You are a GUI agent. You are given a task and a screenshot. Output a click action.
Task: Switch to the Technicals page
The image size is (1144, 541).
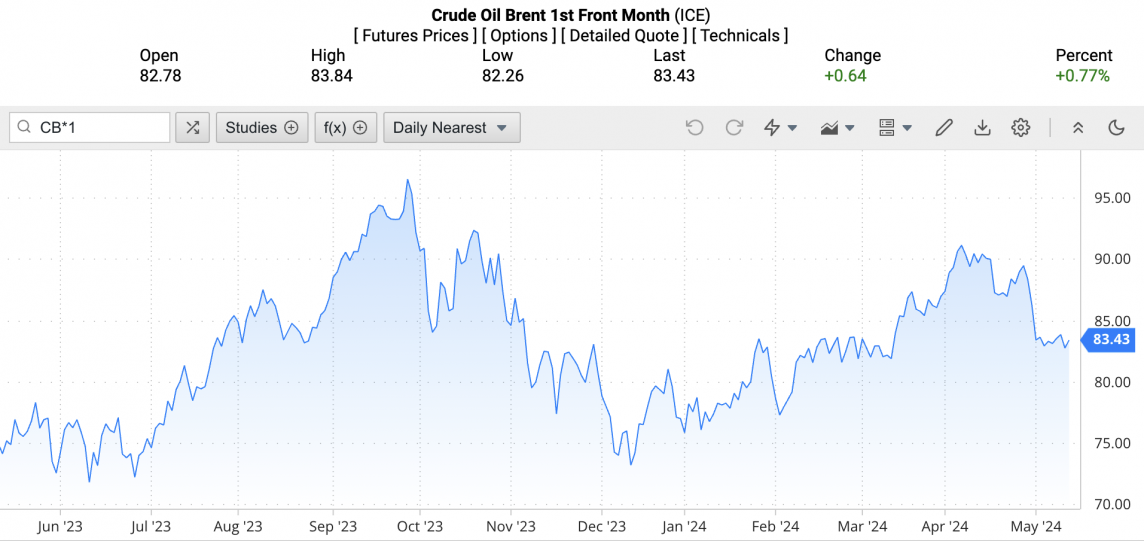[740, 36]
